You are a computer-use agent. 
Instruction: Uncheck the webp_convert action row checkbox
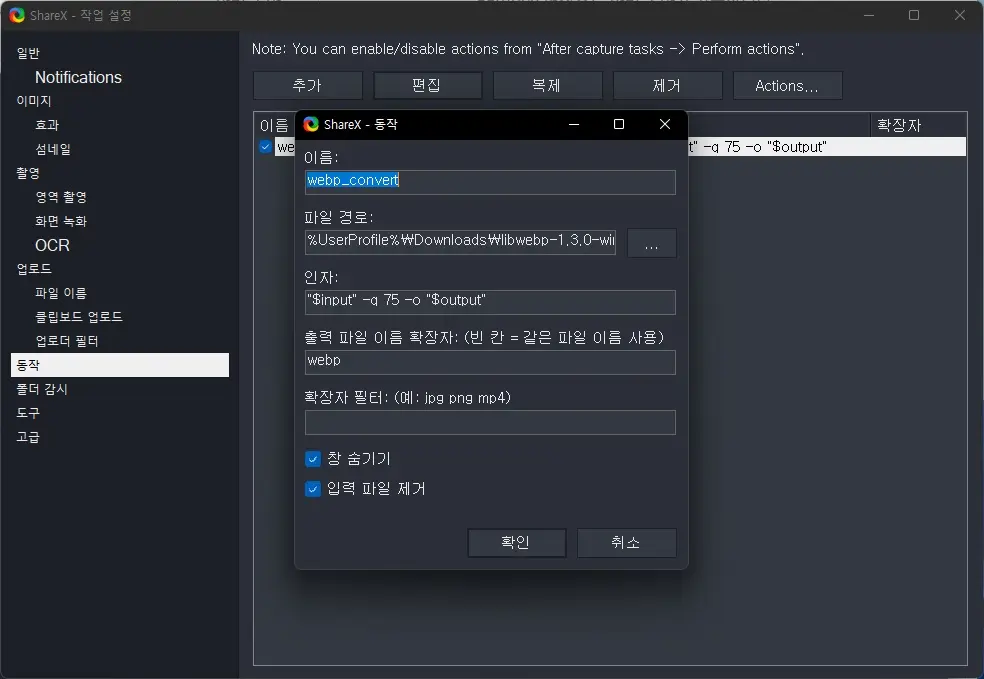(265, 147)
